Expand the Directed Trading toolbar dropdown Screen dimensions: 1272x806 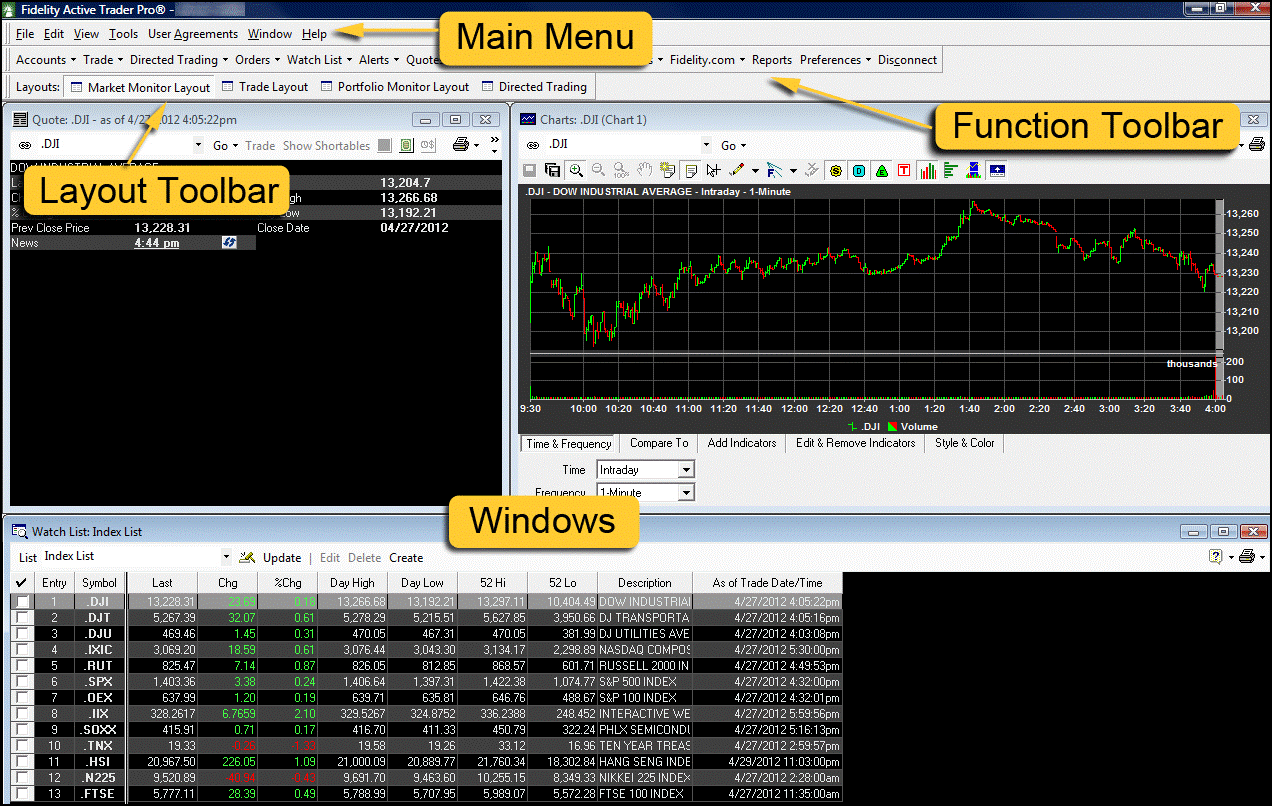point(179,60)
